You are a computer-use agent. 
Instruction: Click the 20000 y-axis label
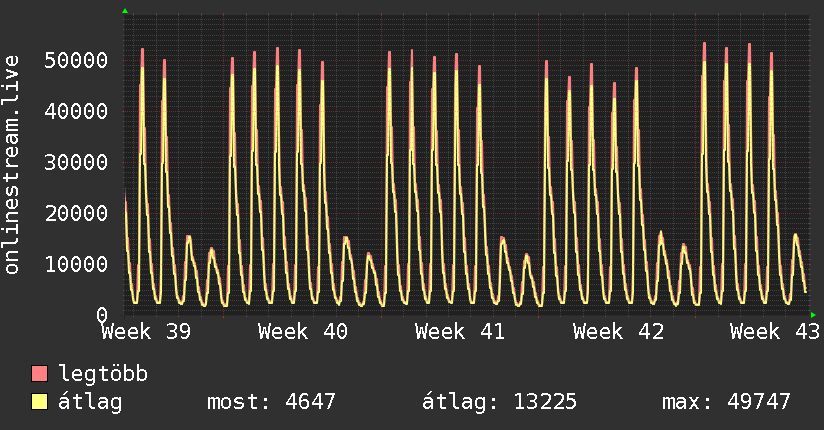[76, 213]
